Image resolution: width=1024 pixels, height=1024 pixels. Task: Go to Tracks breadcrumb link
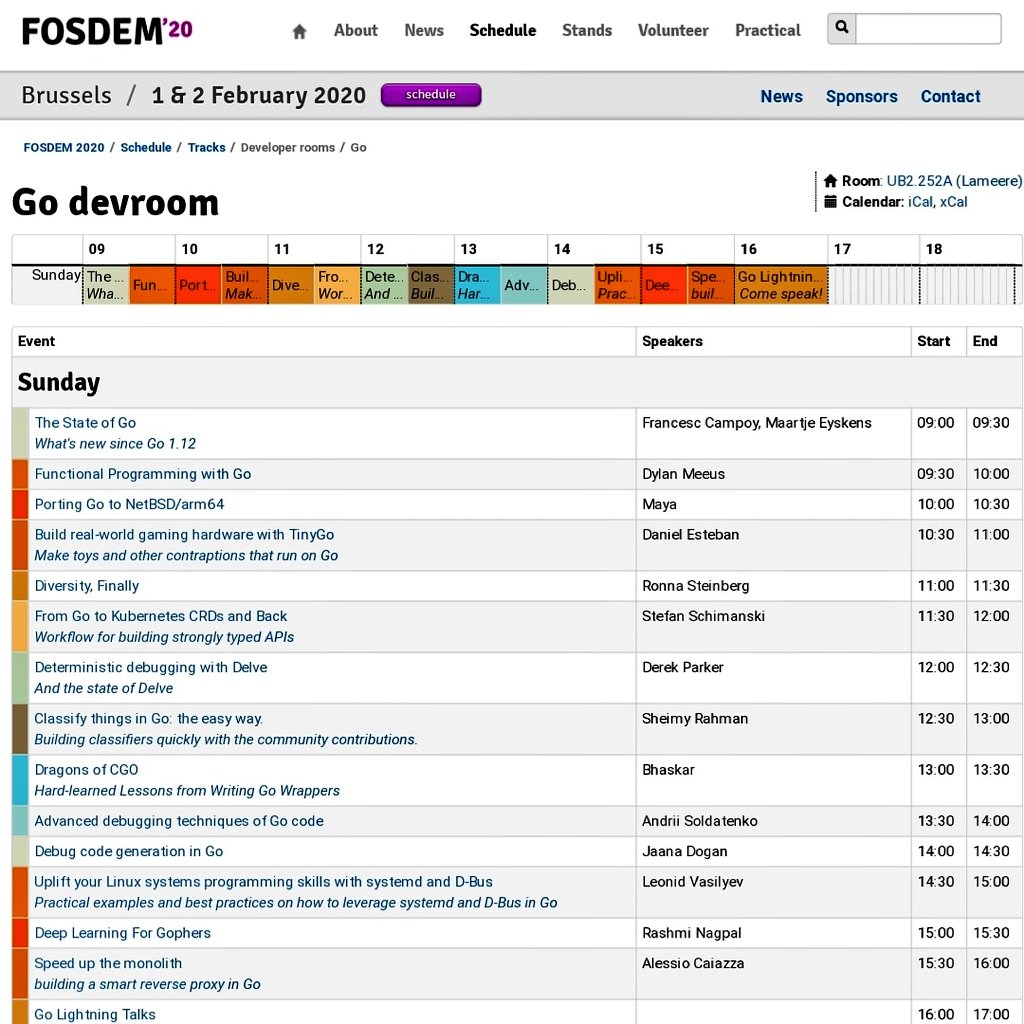click(x=206, y=148)
